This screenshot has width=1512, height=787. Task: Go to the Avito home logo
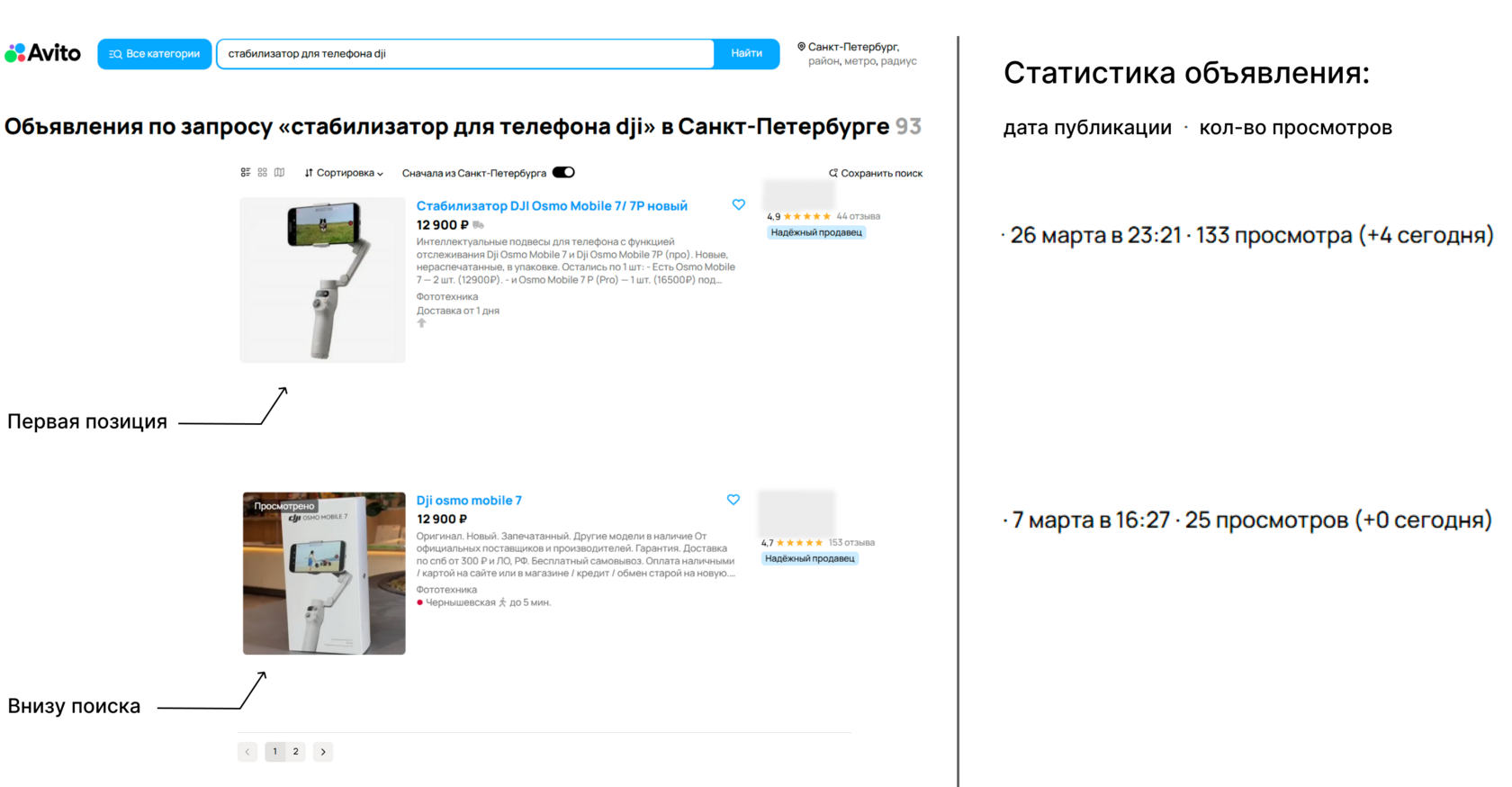click(x=42, y=53)
